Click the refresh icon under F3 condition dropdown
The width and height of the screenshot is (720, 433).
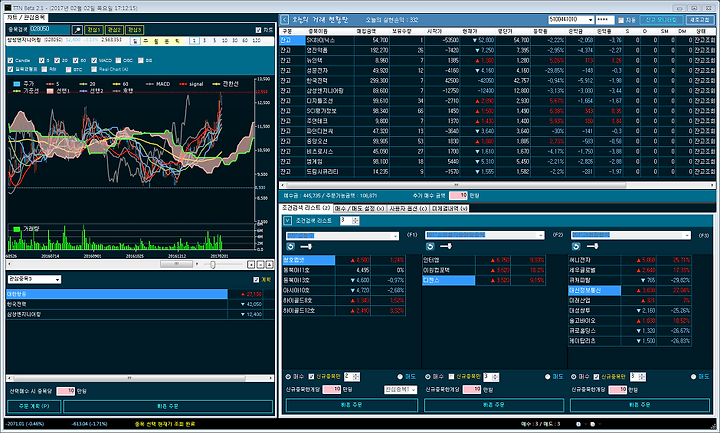pyautogui.click(x=576, y=247)
